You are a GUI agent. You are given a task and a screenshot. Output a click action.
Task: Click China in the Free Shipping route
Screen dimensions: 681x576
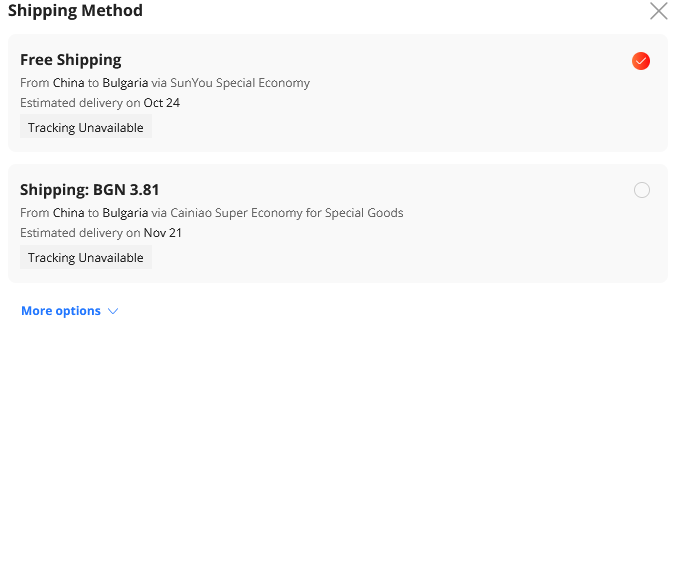pyautogui.click(x=68, y=83)
